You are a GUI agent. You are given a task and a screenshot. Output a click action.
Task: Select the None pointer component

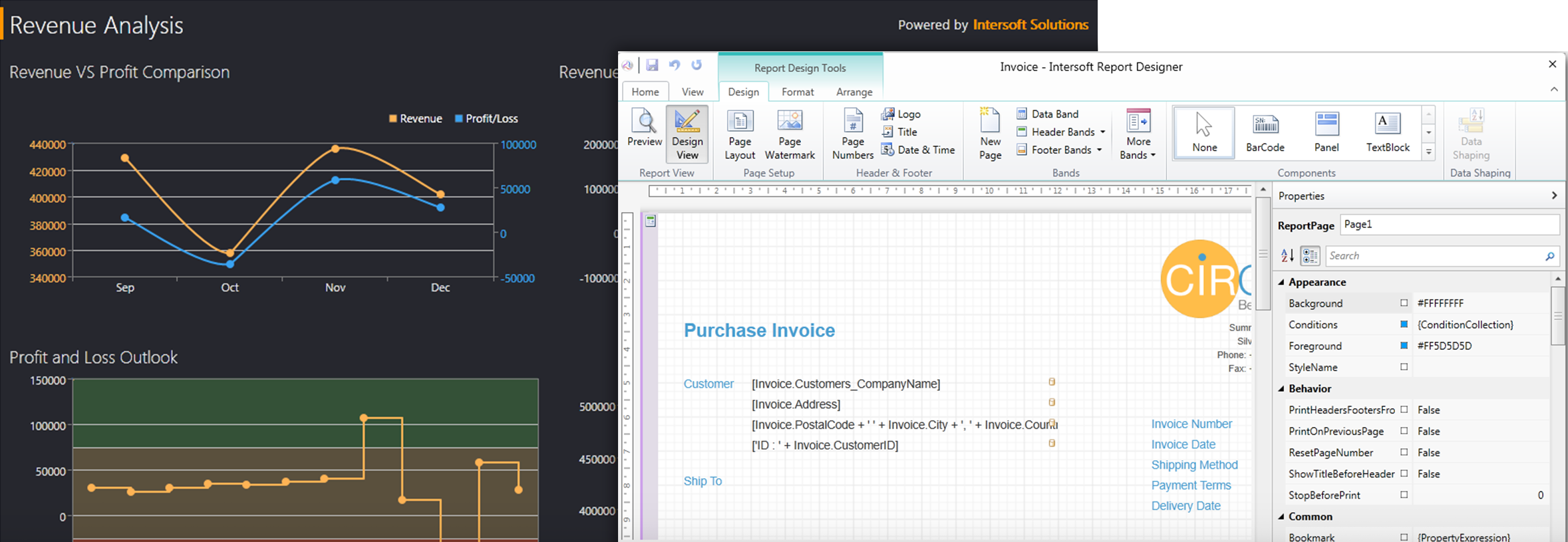tap(1204, 132)
